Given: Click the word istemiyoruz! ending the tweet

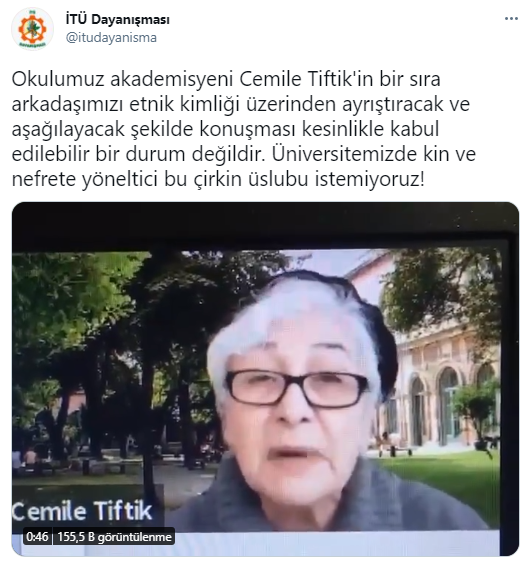Looking at the screenshot, I should 369,180.
